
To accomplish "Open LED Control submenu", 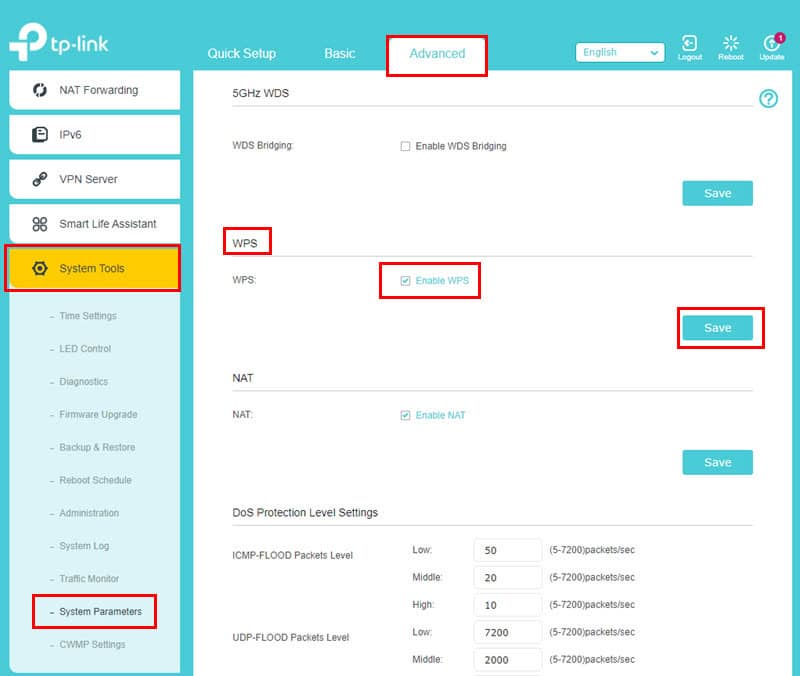I will [85, 349].
